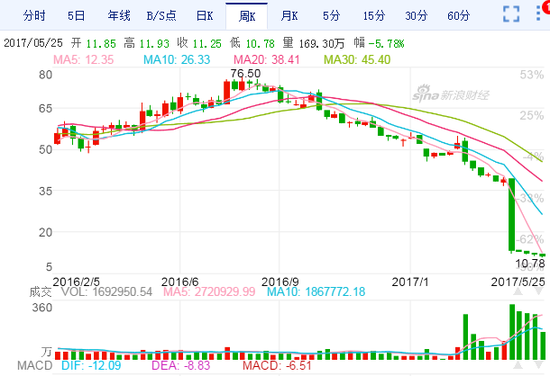Click the VOL: 1692950.54 label
Viewport: 550px width, 376px height.
[107, 292]
